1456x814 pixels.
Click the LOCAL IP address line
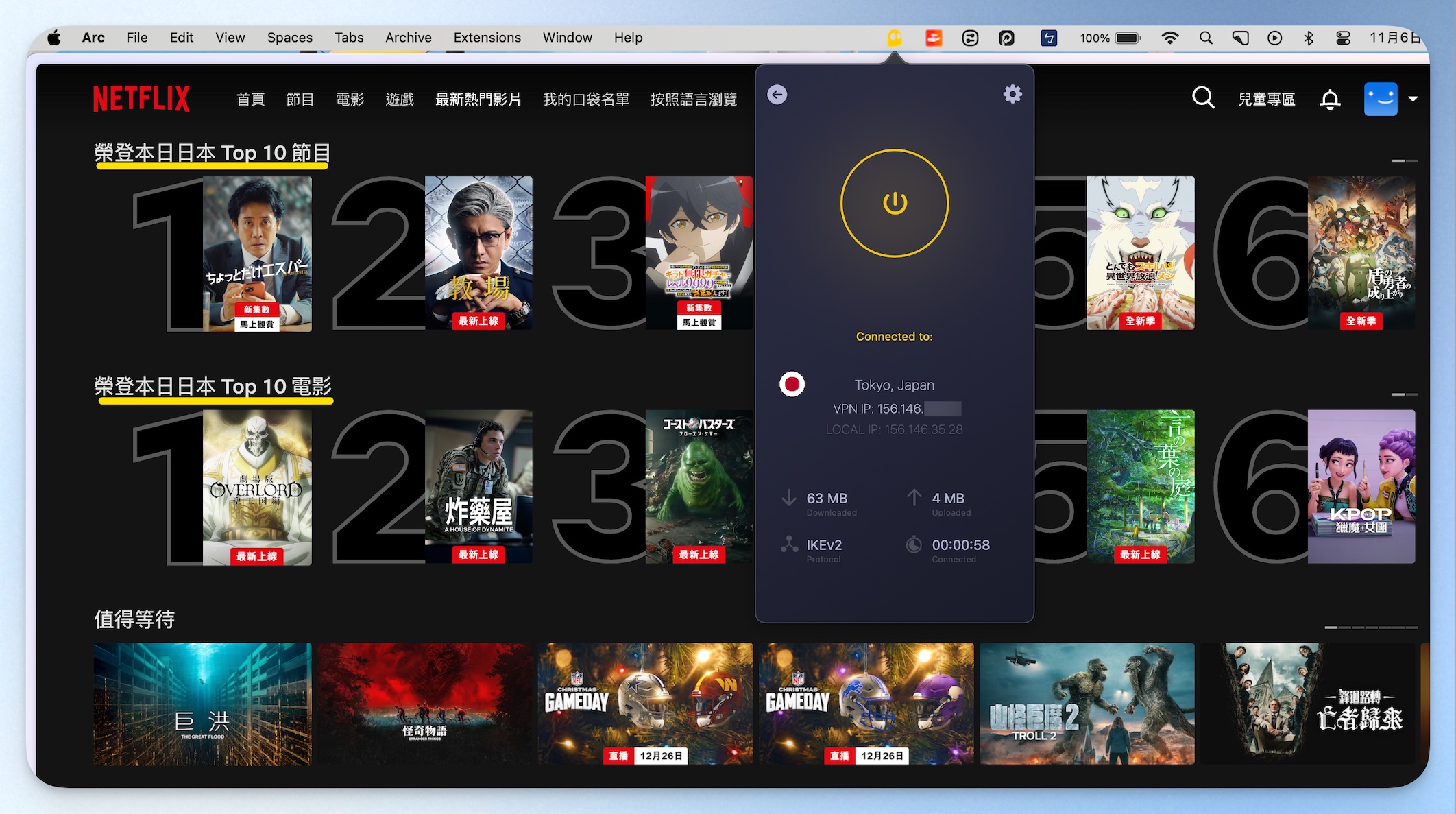click(x=894, y=430)
